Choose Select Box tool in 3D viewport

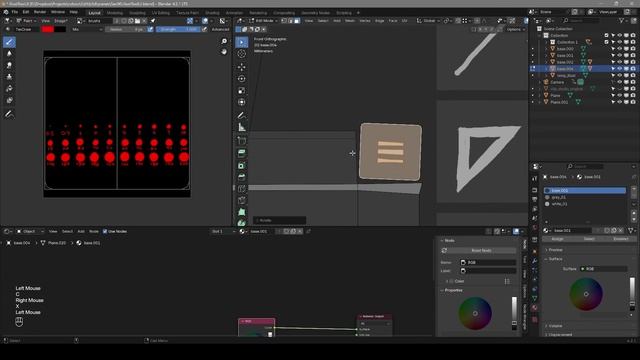point(242,42)
